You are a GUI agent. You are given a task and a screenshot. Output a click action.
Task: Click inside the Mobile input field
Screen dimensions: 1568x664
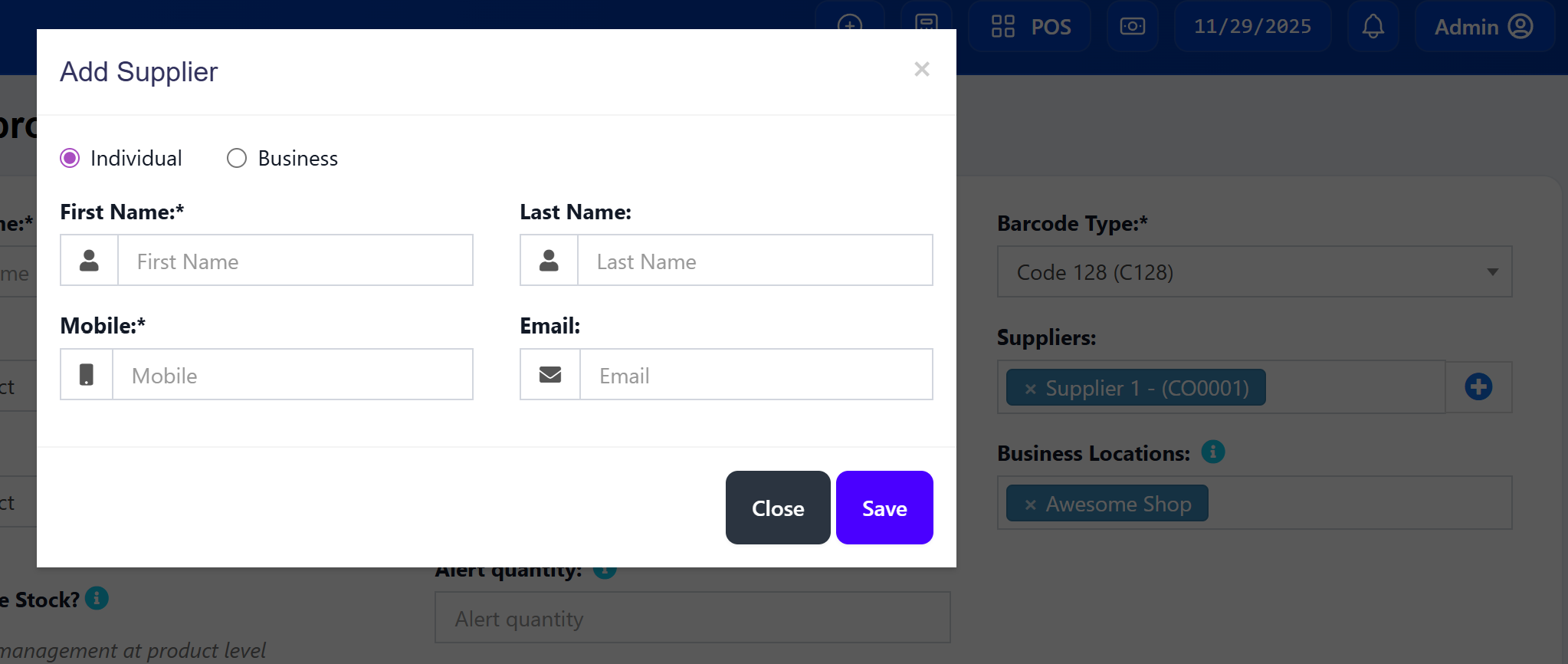coord(294,375)
